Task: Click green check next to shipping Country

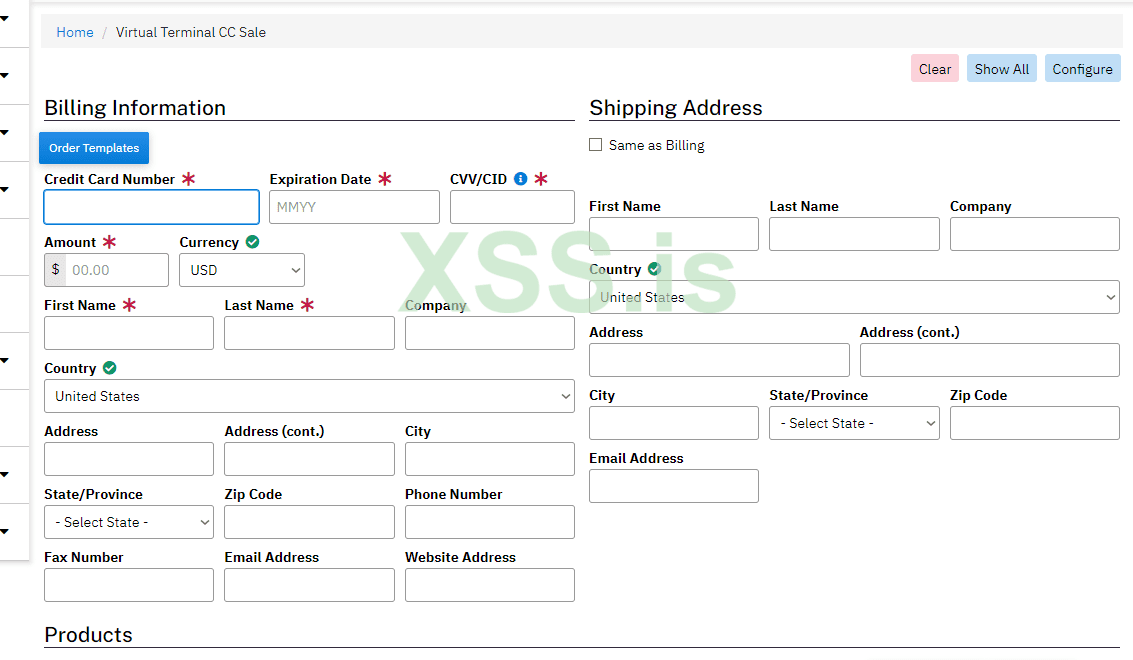Action: tap(654, 269)
